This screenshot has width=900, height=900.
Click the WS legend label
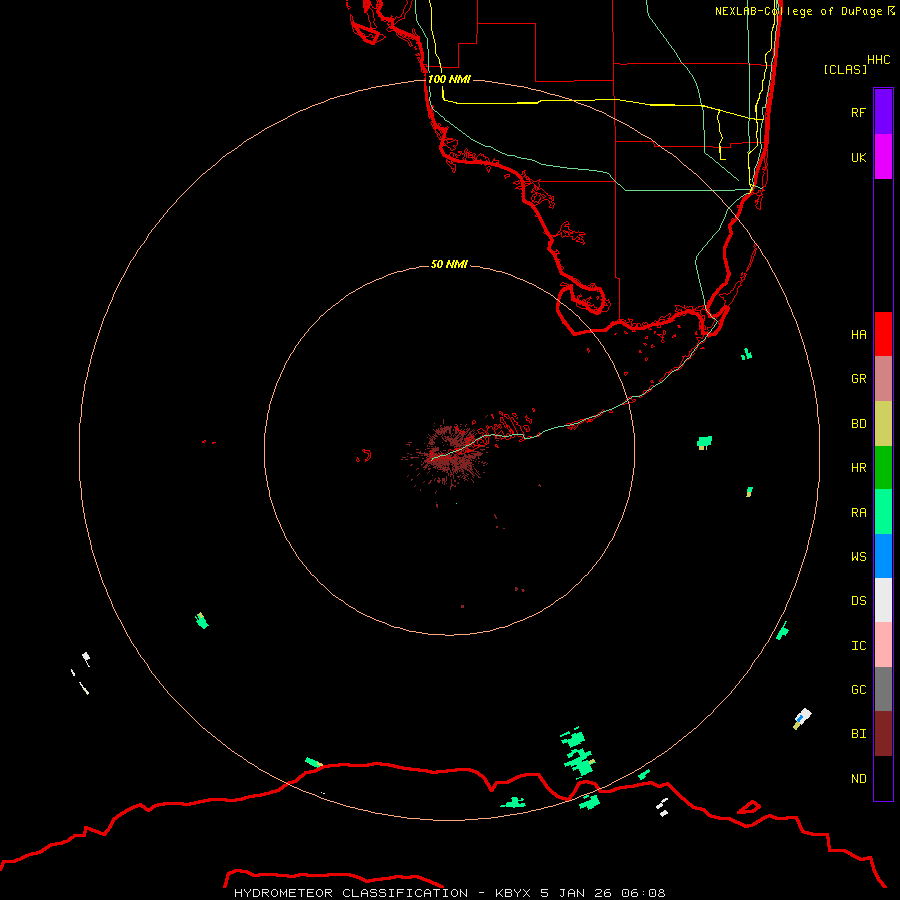point(859,556)
